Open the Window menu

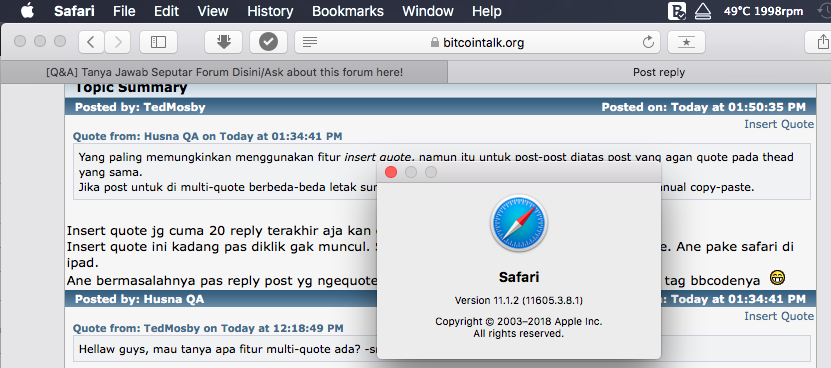pos(428,11)
